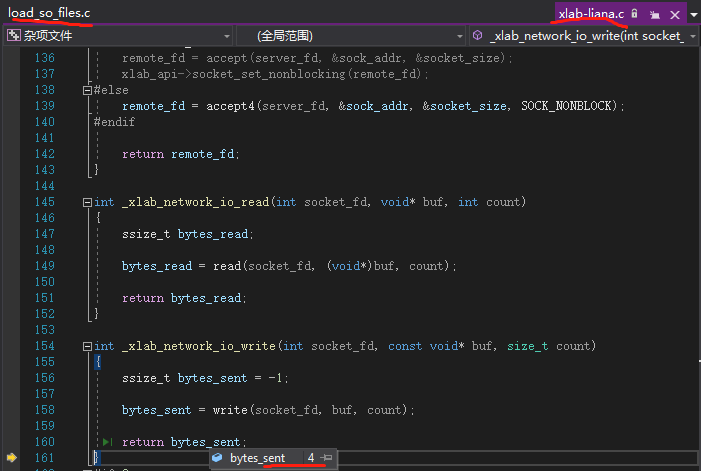Switch to the load_so_files.c tab
Screen dimensions: 701x471
49,13
